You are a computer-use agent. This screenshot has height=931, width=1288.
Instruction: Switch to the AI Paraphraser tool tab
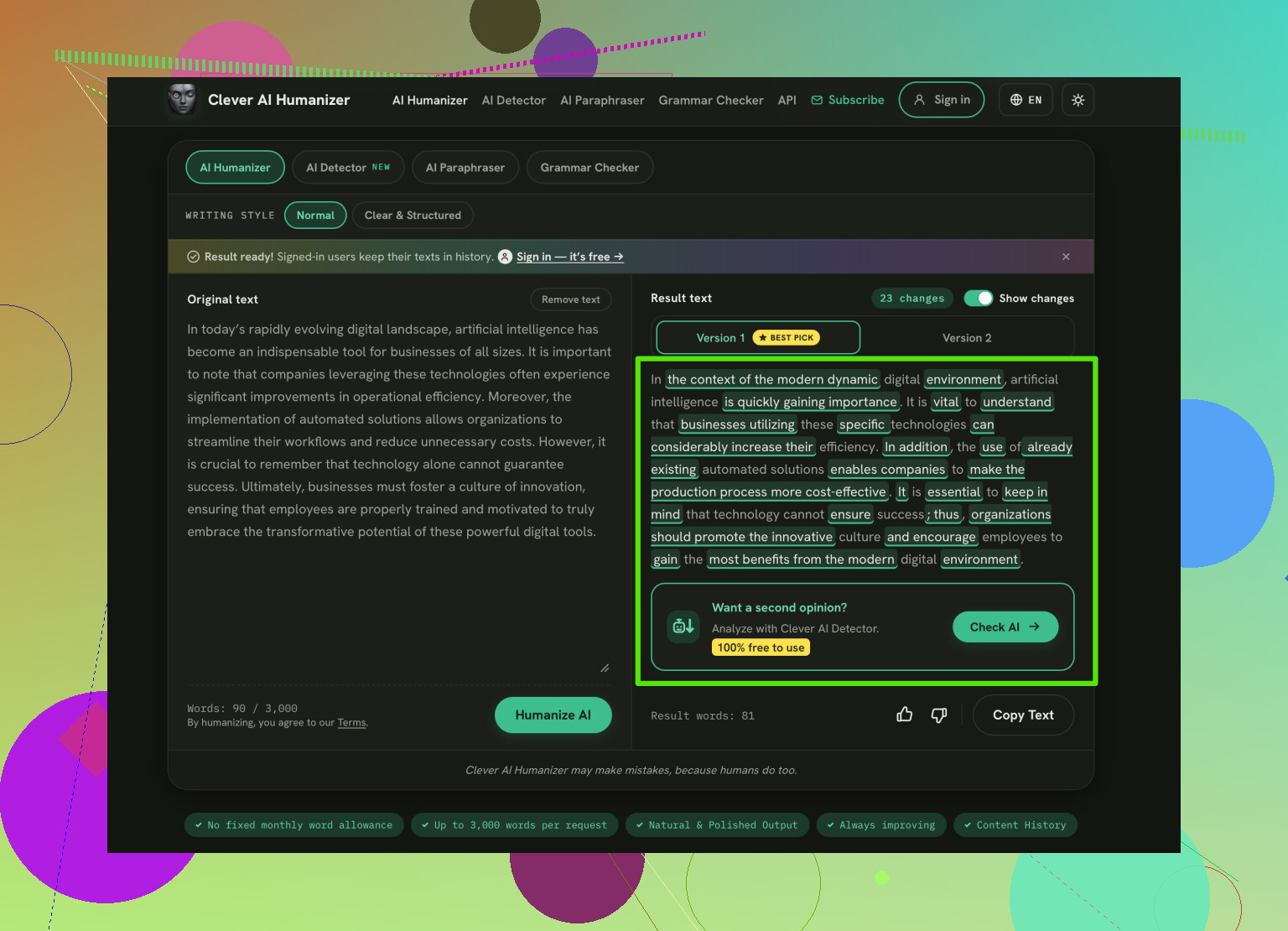coord(465,167)
